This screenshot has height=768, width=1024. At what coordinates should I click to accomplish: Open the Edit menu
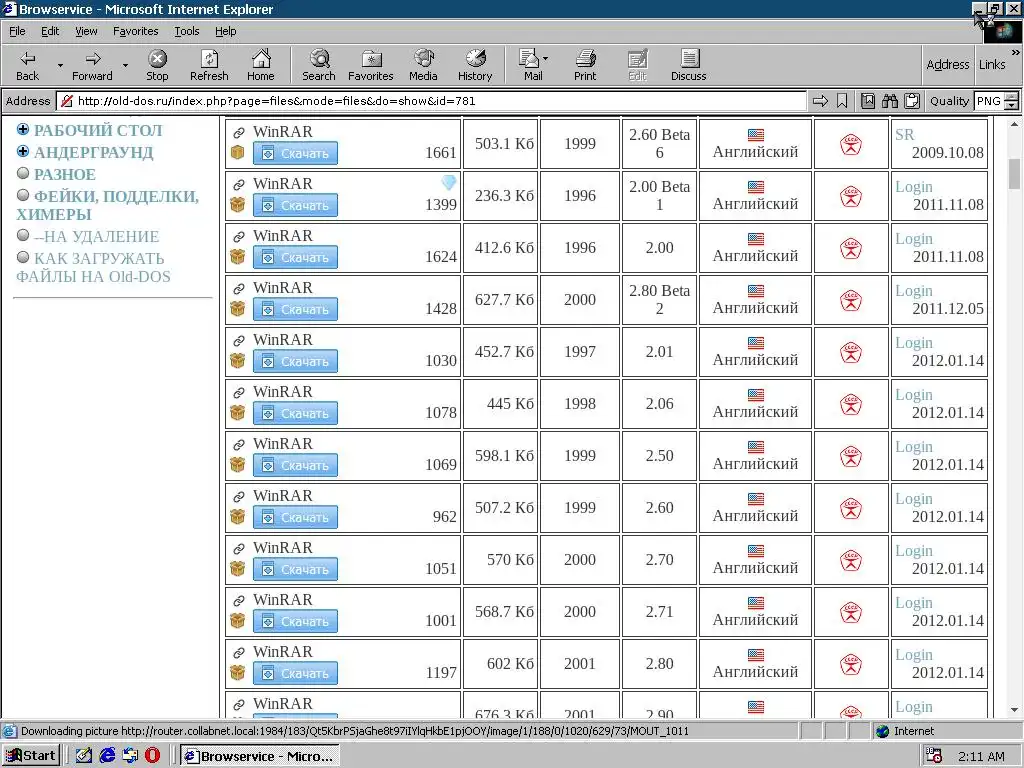(x=50, y=31)
